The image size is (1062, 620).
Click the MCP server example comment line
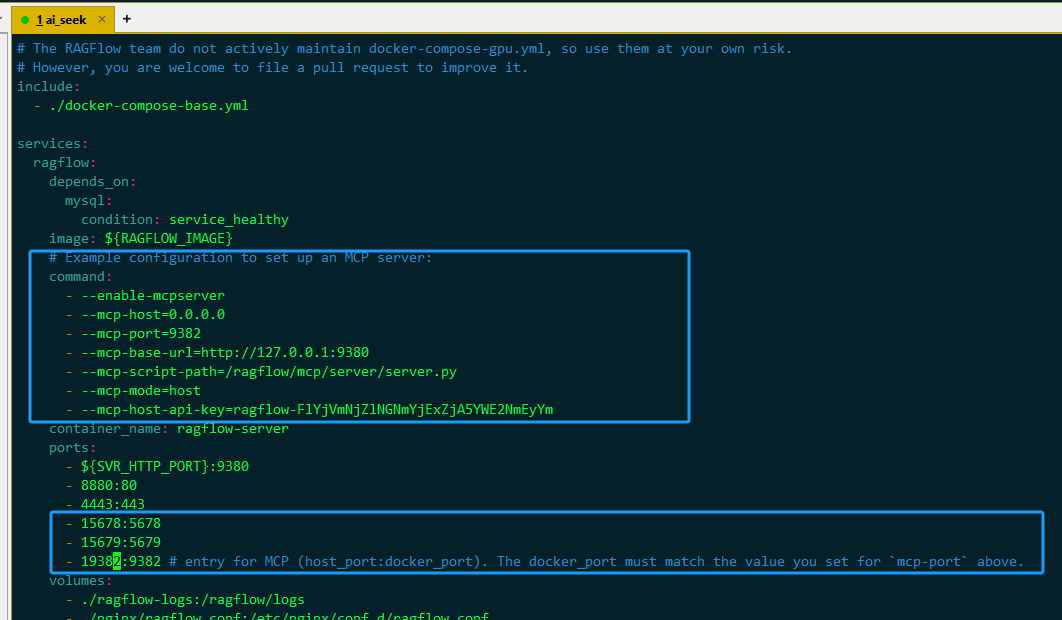(x=240, y=257)
